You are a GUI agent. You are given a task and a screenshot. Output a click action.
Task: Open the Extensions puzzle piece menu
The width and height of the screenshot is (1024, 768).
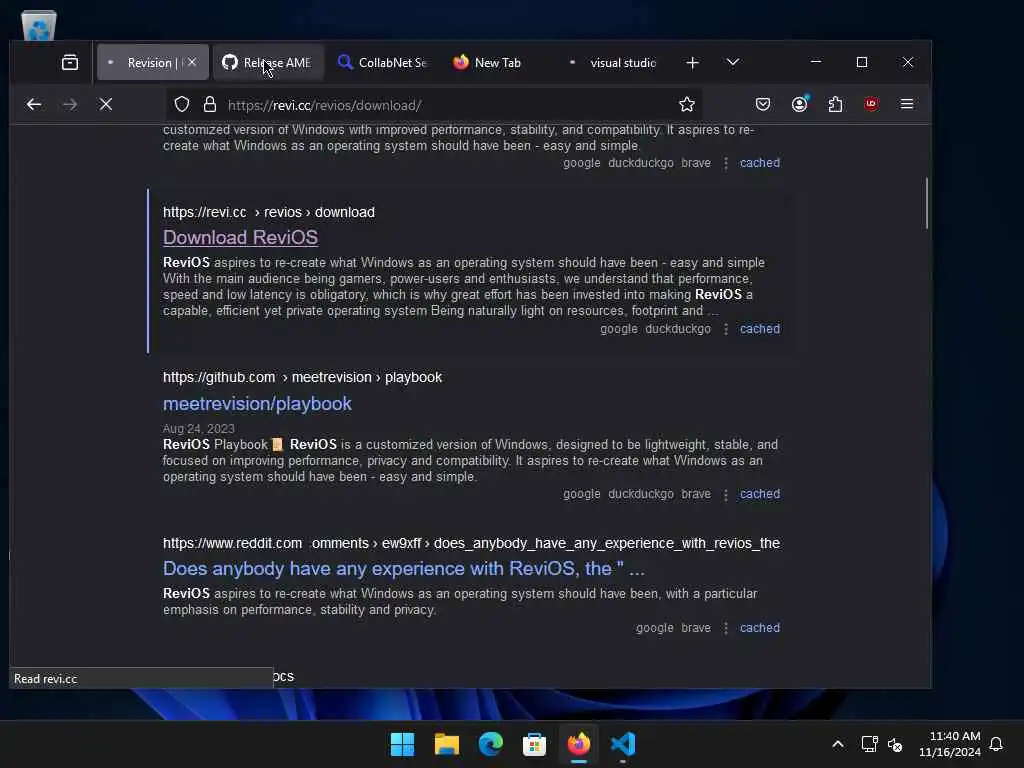(835, 104)
